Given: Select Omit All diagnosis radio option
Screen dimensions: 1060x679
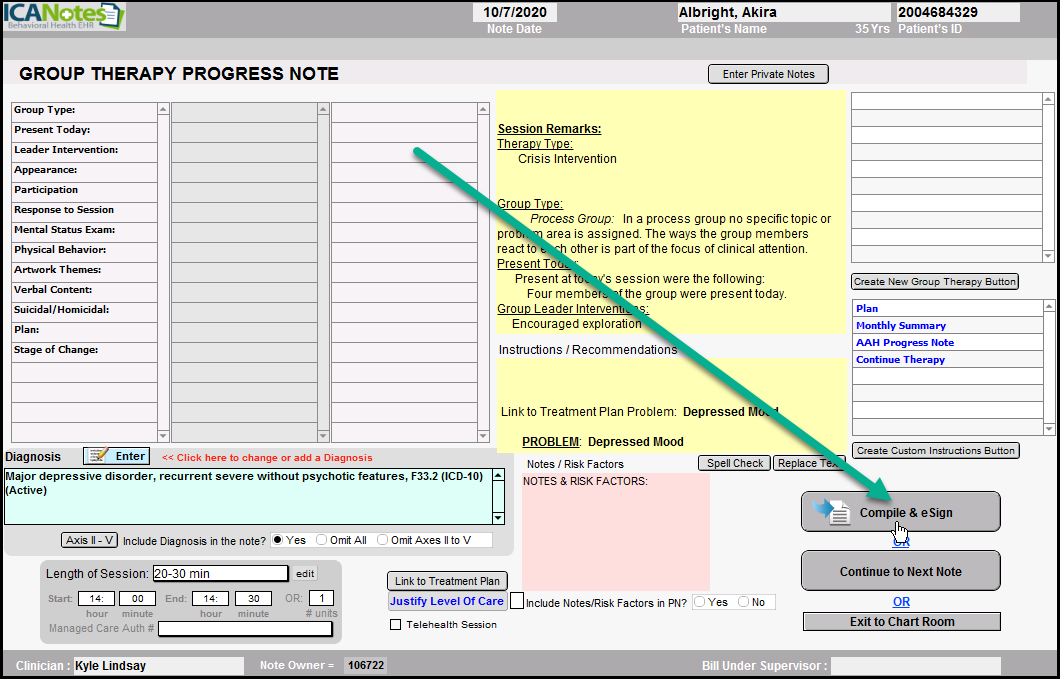Looking at the screenshot, I should tap(321, 540).
